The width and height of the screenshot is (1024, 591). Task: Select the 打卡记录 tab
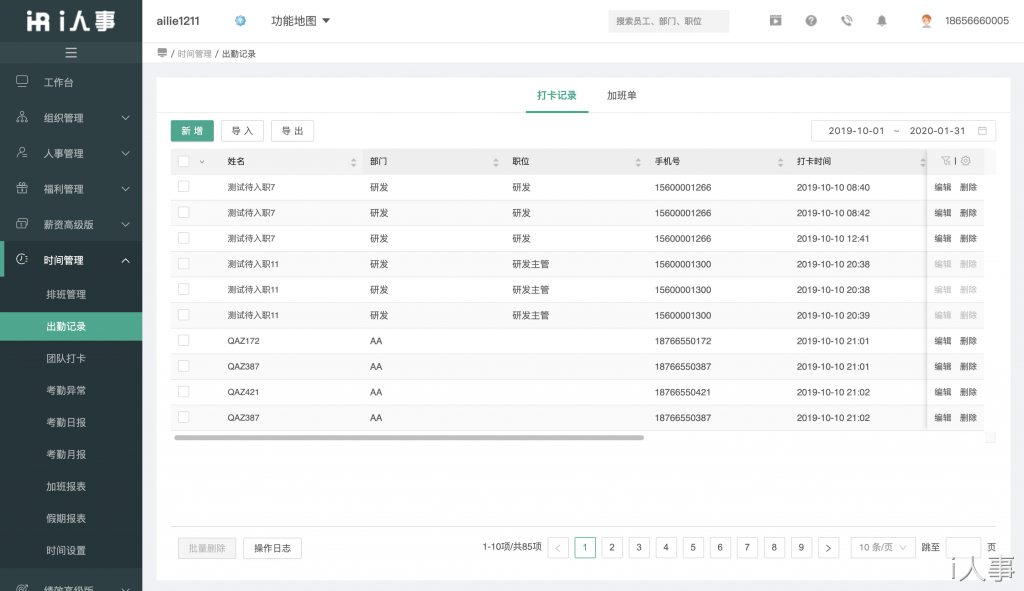pyautogui.click(x=556, y=95)
